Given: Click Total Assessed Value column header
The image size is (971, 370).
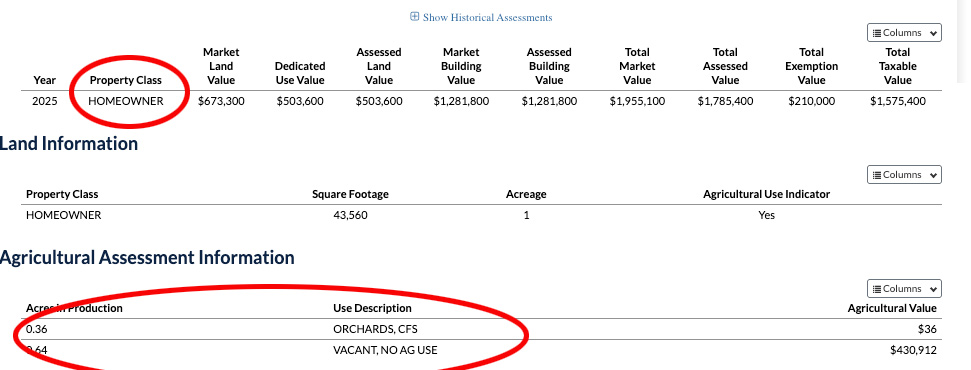Looking at the screenshot, I should [725, 66].
